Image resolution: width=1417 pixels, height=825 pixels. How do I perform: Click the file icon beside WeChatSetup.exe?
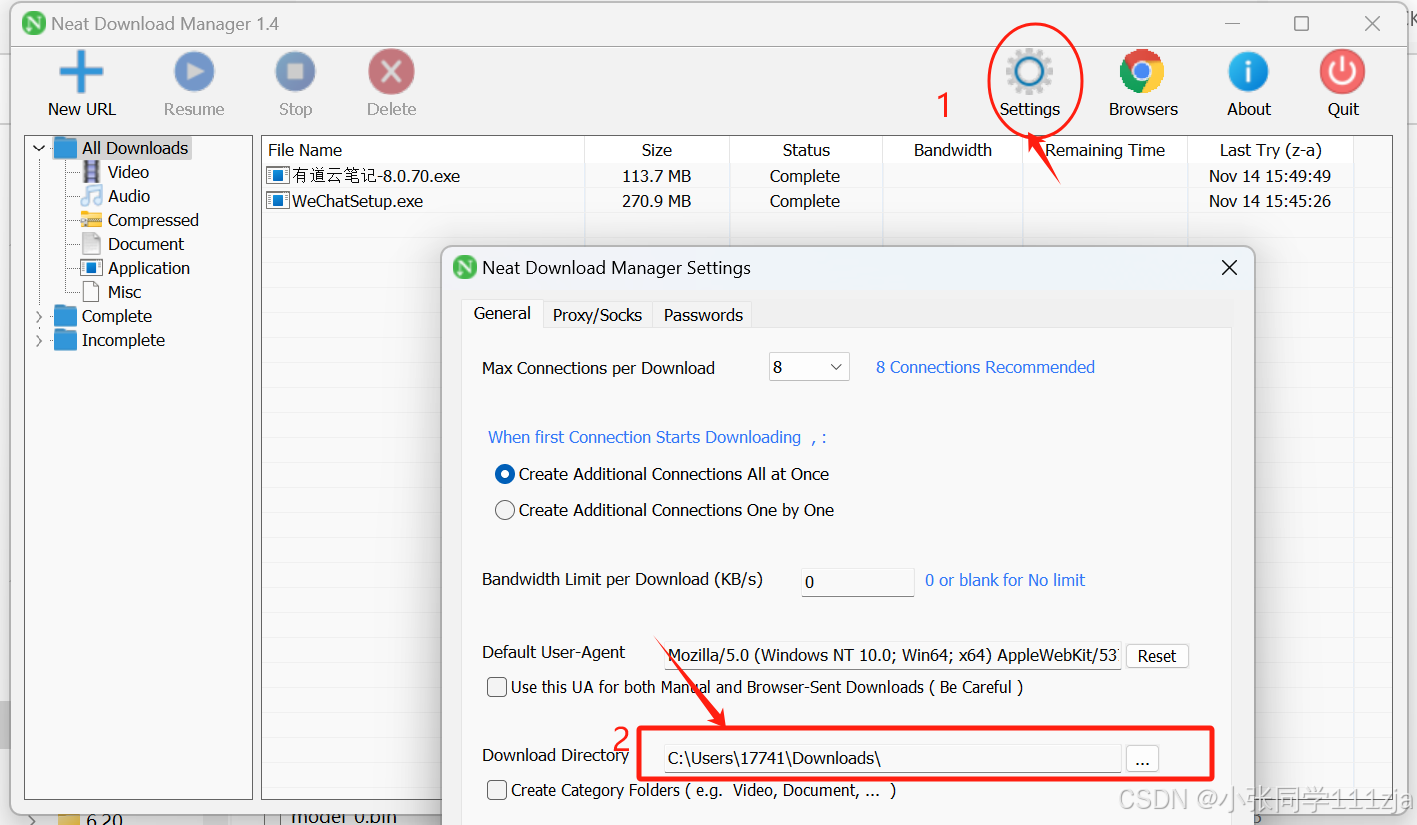[x=277, y=201]
